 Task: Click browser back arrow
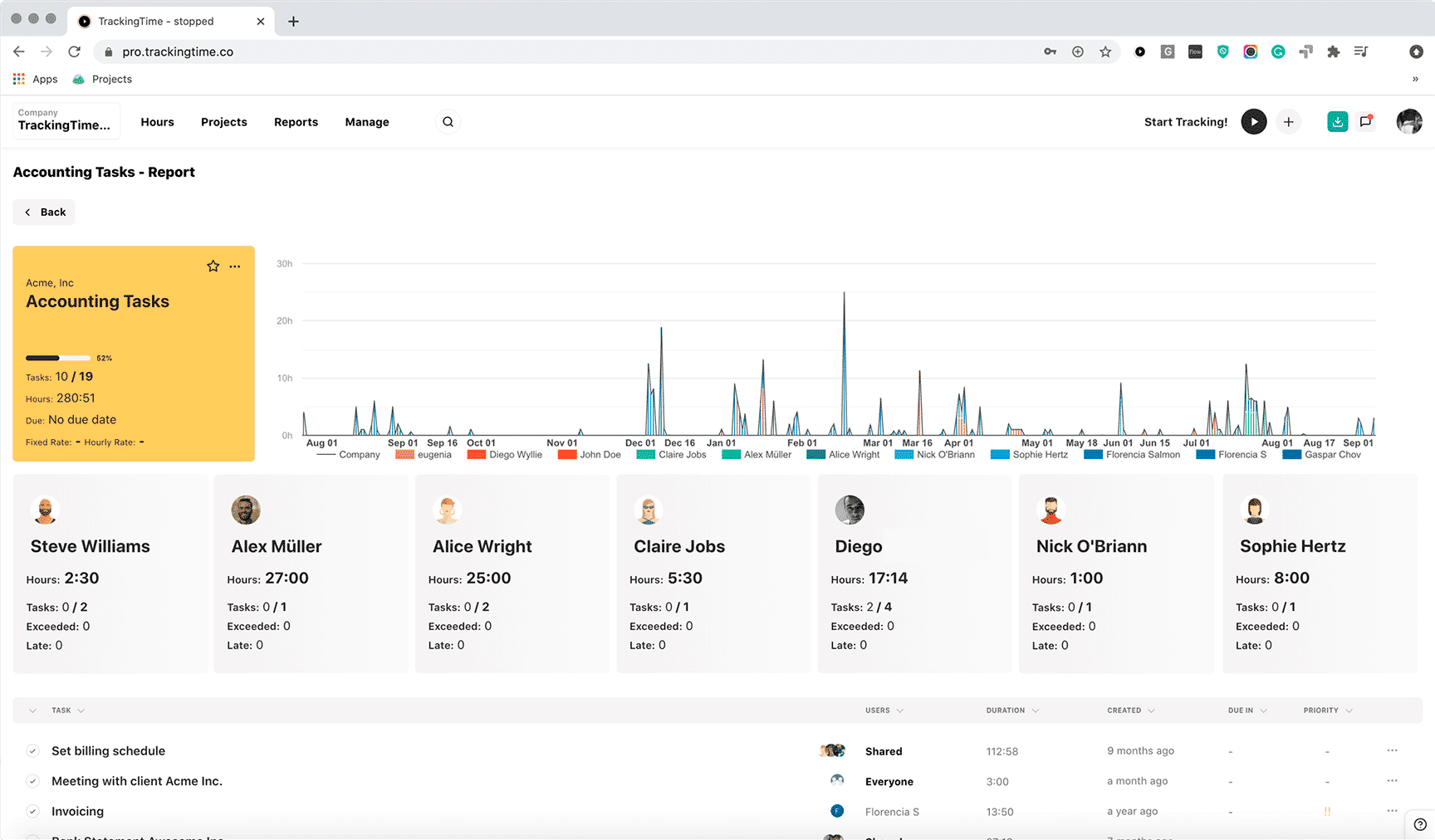click(19, 51)
